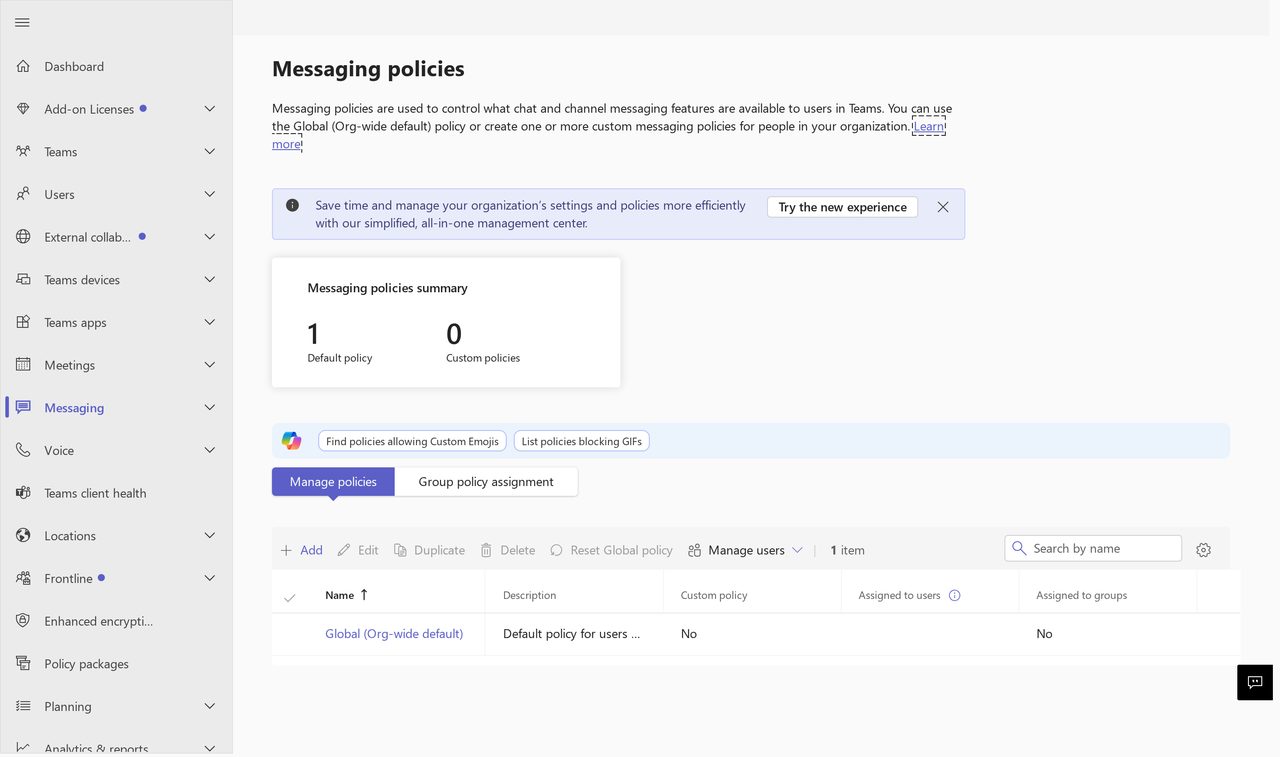Open the Manage users dropdown

[745, 550]
